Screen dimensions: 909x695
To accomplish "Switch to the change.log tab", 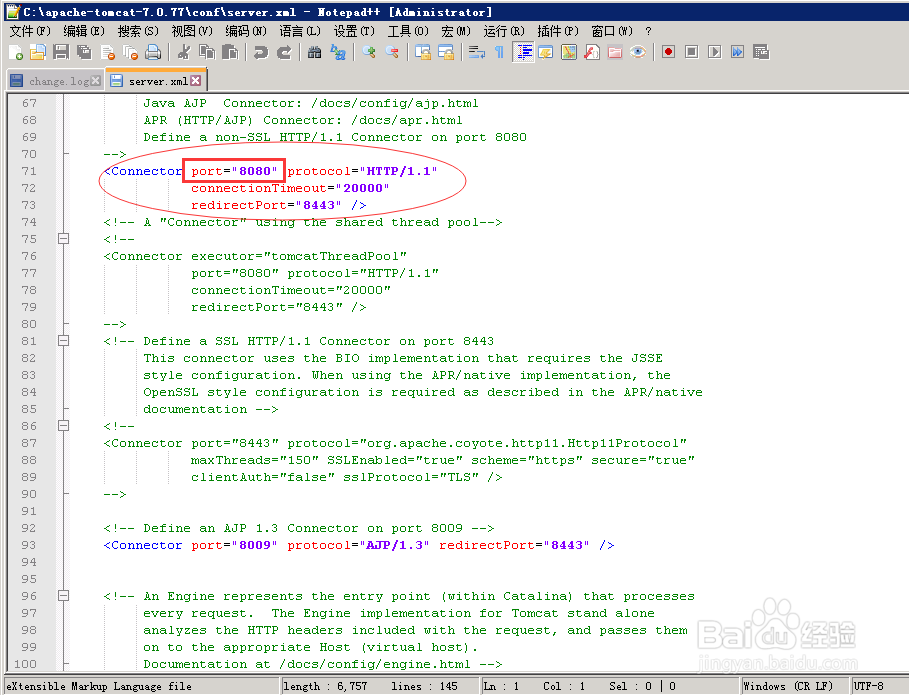I will point(56,81).
